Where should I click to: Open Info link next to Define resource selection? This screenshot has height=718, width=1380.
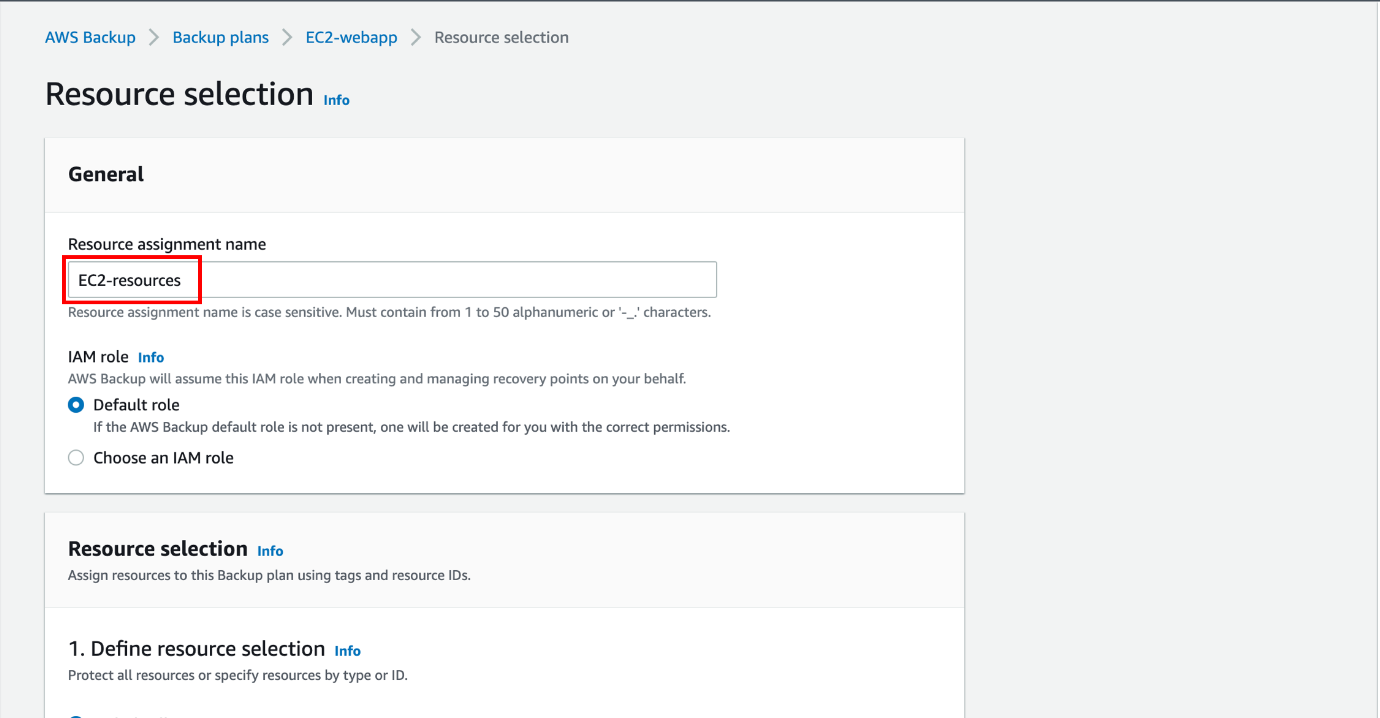pos(347,651)
